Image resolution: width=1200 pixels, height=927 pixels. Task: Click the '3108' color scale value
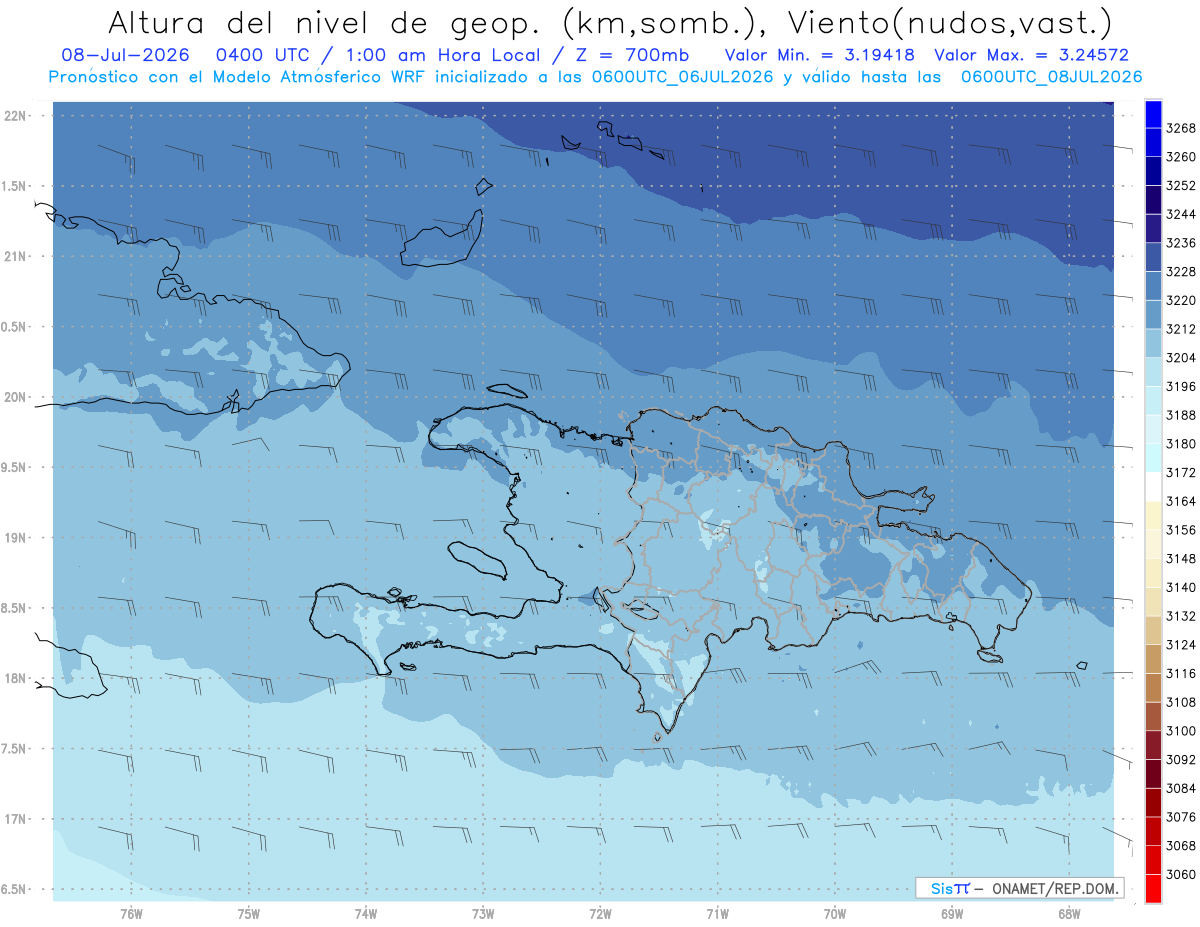tap(1181, 702)
